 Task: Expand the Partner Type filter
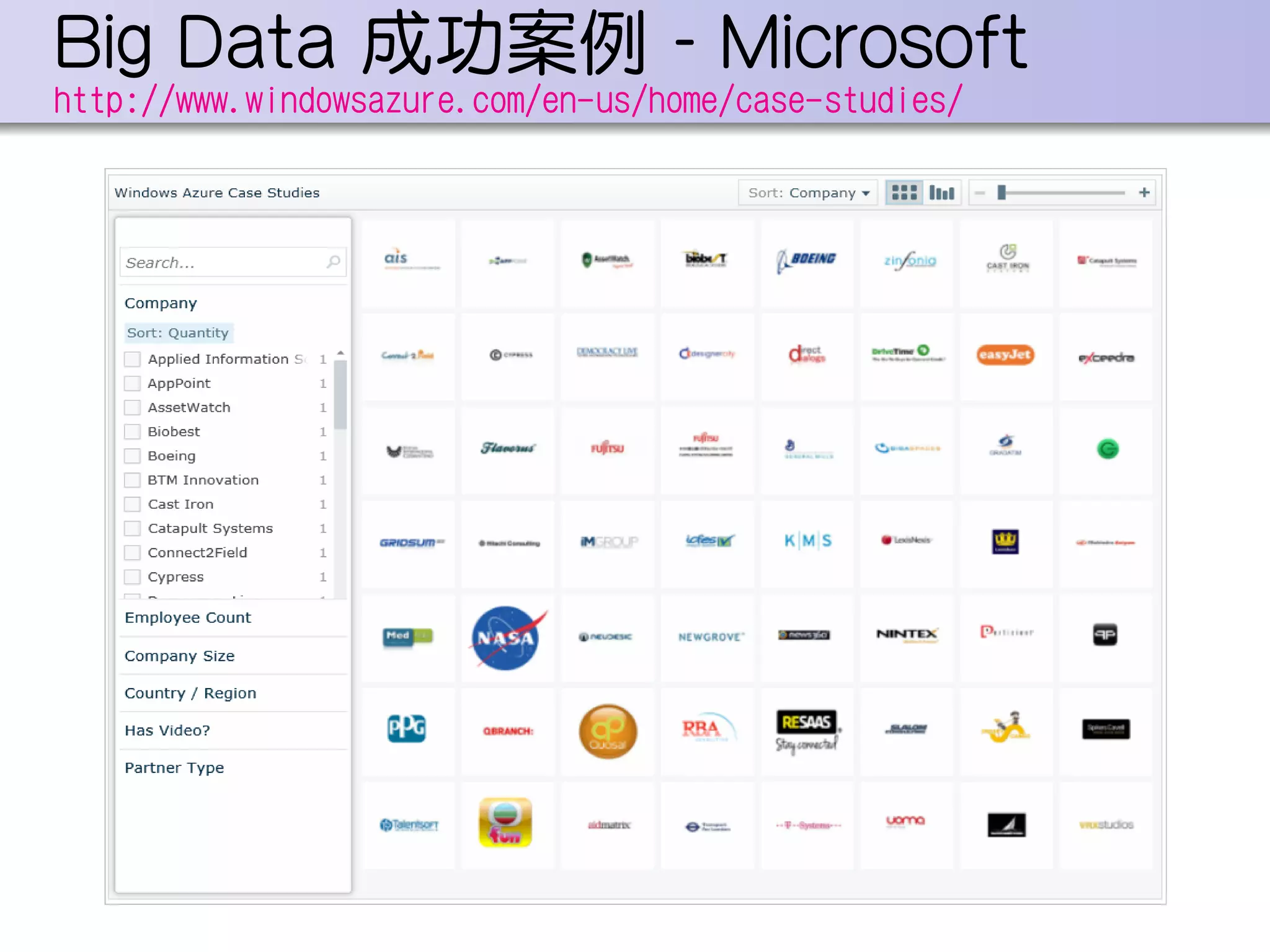click(x=174, y=767)
